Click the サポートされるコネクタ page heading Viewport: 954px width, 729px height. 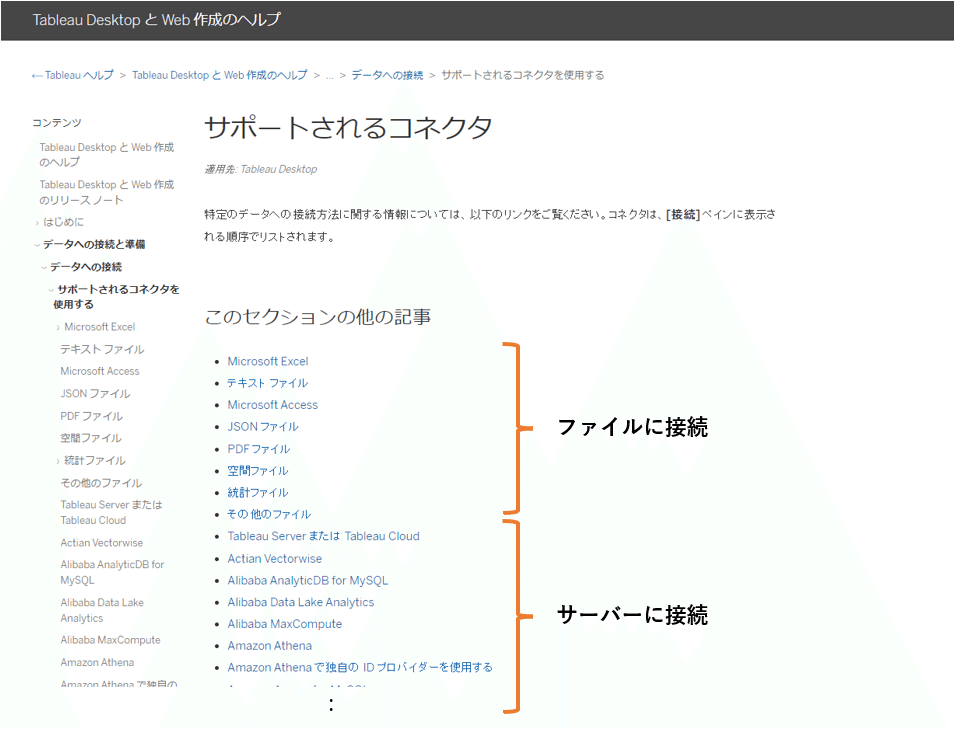click(348, 128)
